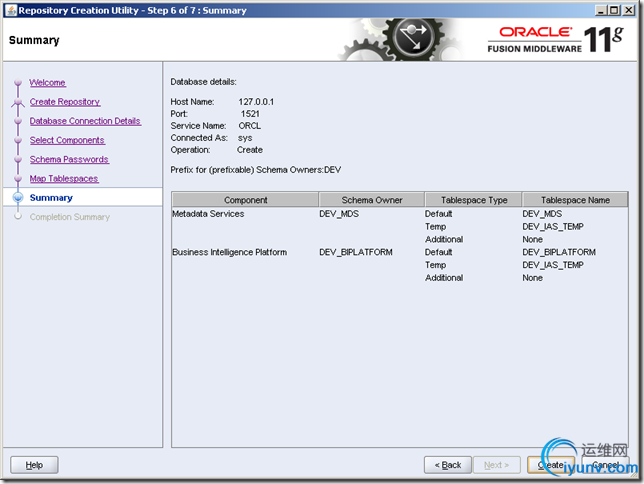644x484 pixels.
Task: Close the Repository Creation Utility window
Action: 628,10
